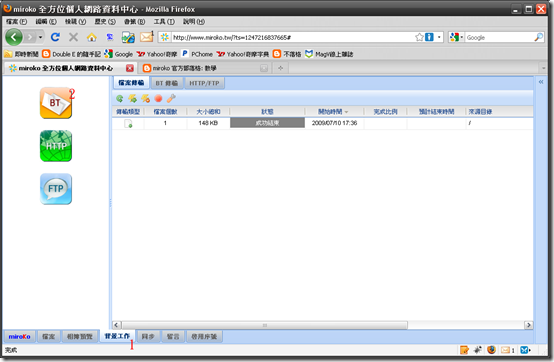
Task: Click the green refresh icon in transfer toolbar
Action: [x=120, y=99]
